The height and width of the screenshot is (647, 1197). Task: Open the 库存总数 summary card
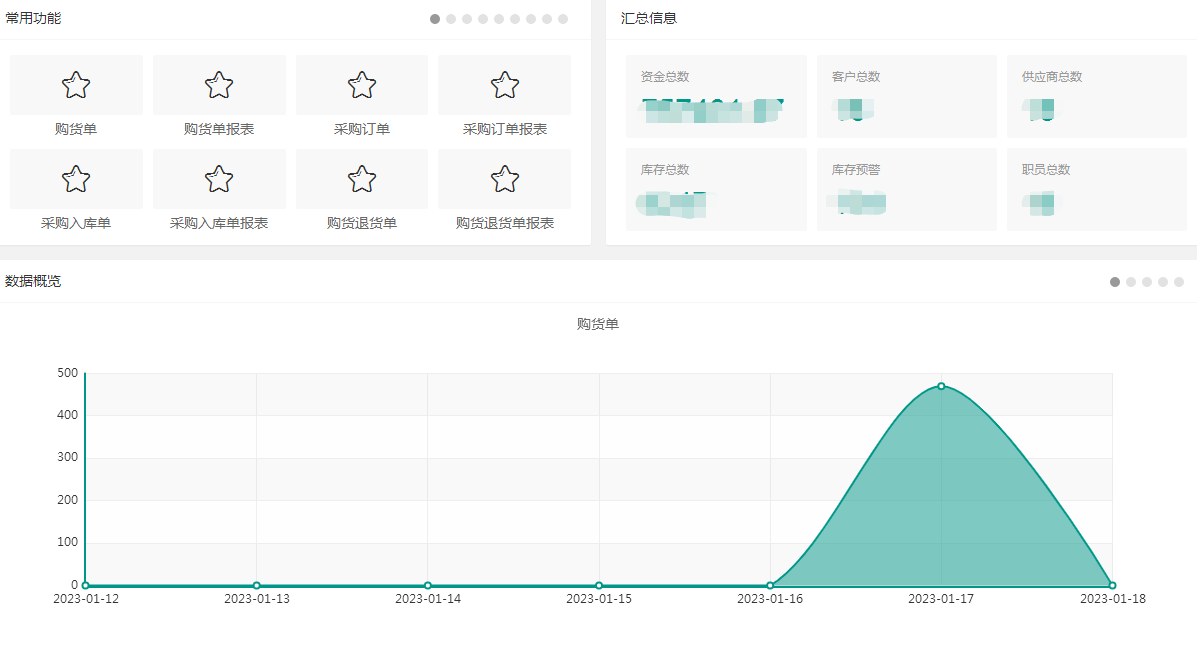coord(716,189)
